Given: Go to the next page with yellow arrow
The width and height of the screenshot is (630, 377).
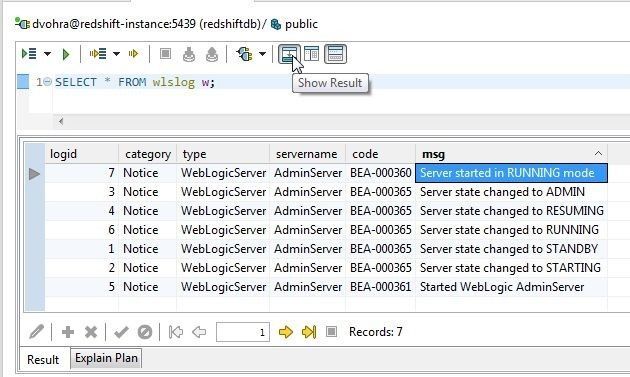Looking at the screenshot, I should [286, 332].
